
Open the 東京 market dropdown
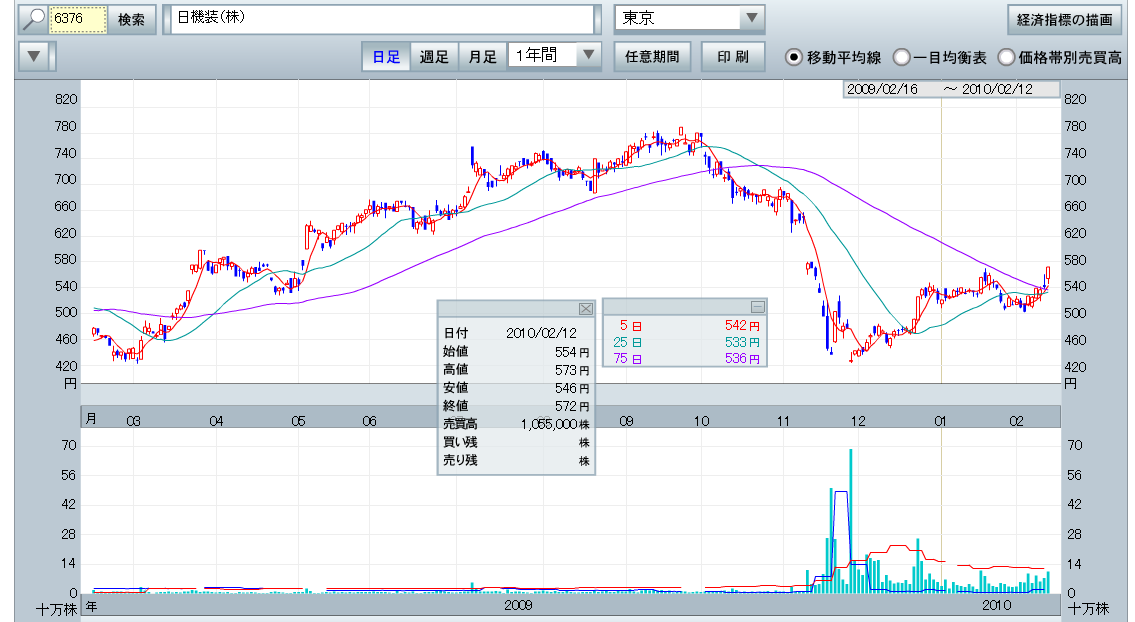coord(750,19)
